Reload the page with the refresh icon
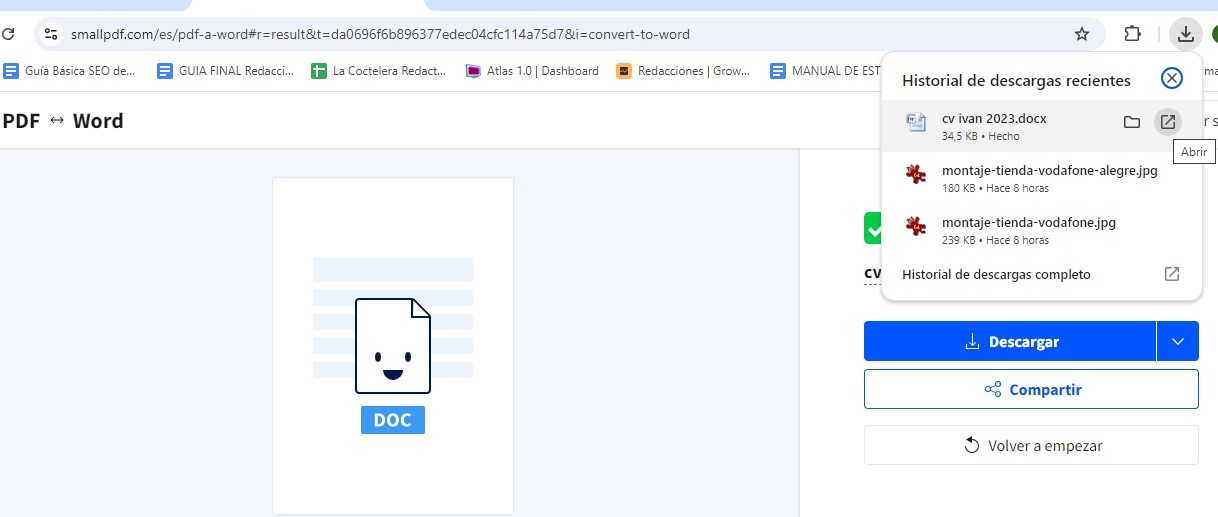This screenshot has height=517, width=1218. coord(8,34)
